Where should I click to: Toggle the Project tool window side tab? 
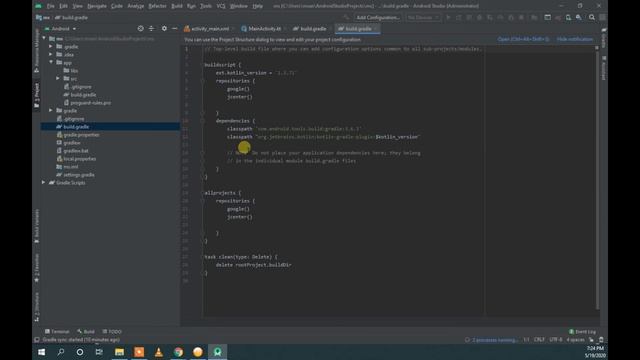pyautogui.click(x=37, y=95)
